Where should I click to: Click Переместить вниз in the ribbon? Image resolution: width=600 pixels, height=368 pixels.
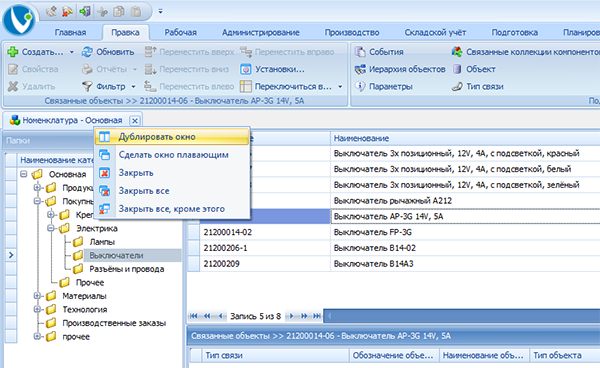pyautogui.click(x=187, y=69)
